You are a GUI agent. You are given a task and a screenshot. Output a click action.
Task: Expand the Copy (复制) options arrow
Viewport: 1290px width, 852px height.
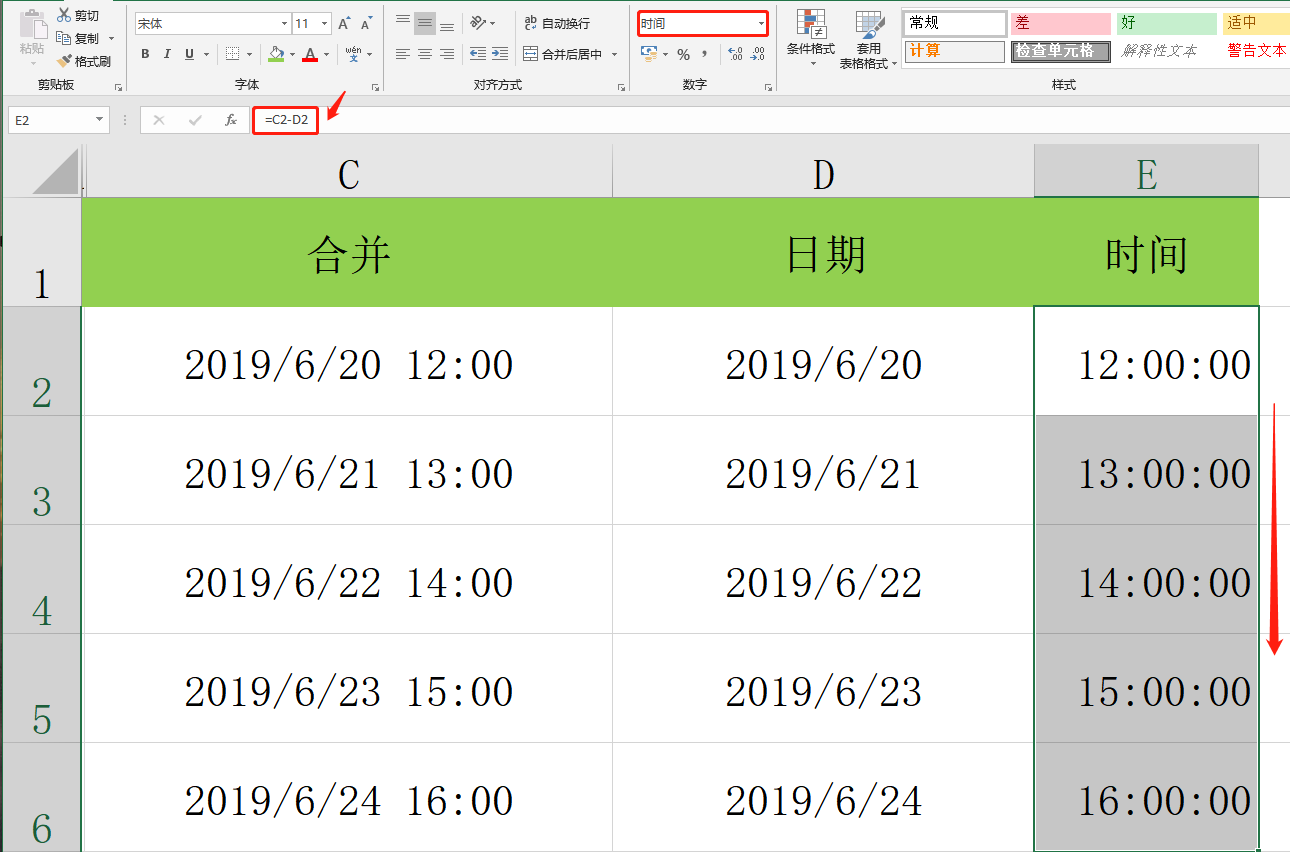(111, 39)
